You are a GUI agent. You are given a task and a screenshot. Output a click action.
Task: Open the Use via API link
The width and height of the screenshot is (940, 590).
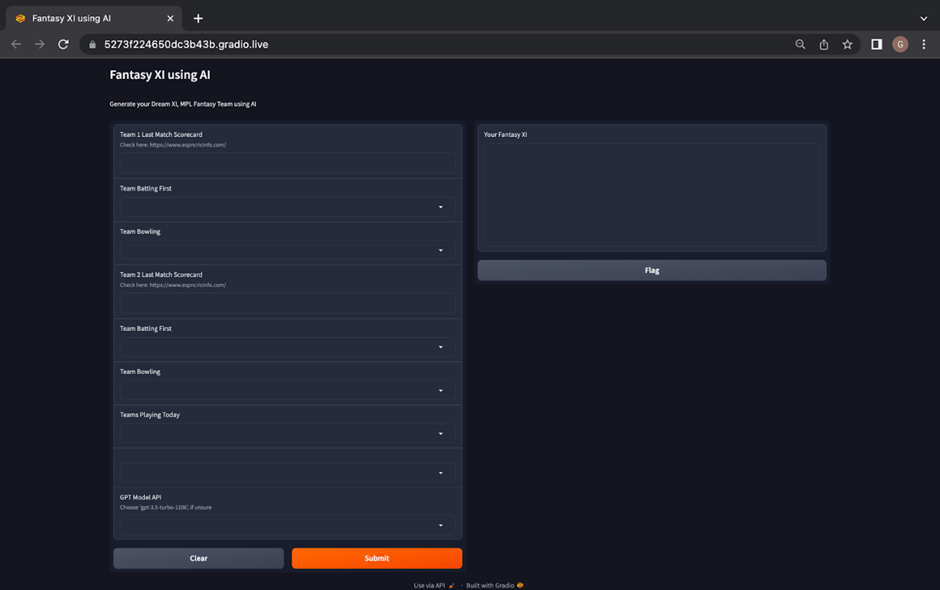click(x=434, y=585)
